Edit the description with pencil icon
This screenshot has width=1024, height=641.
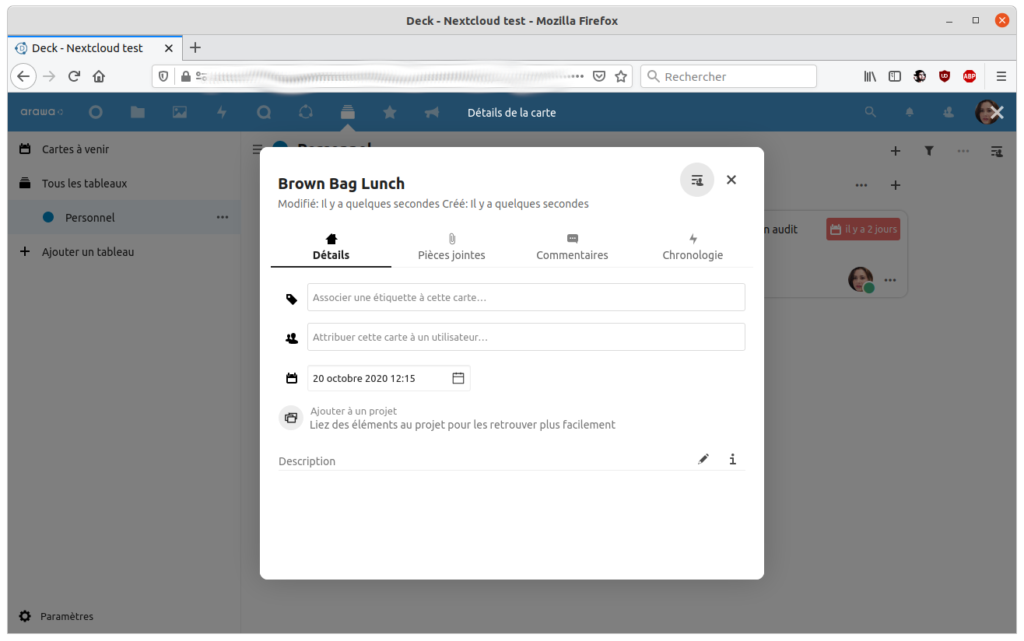click(703, 459)
